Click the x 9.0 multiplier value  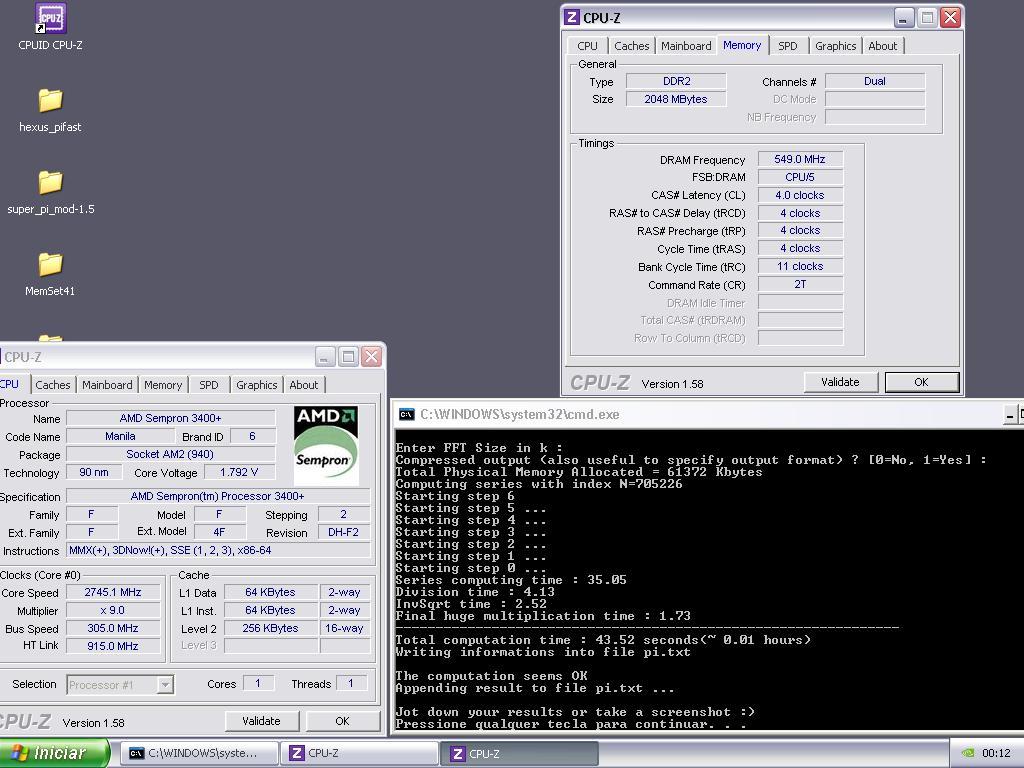113,610
